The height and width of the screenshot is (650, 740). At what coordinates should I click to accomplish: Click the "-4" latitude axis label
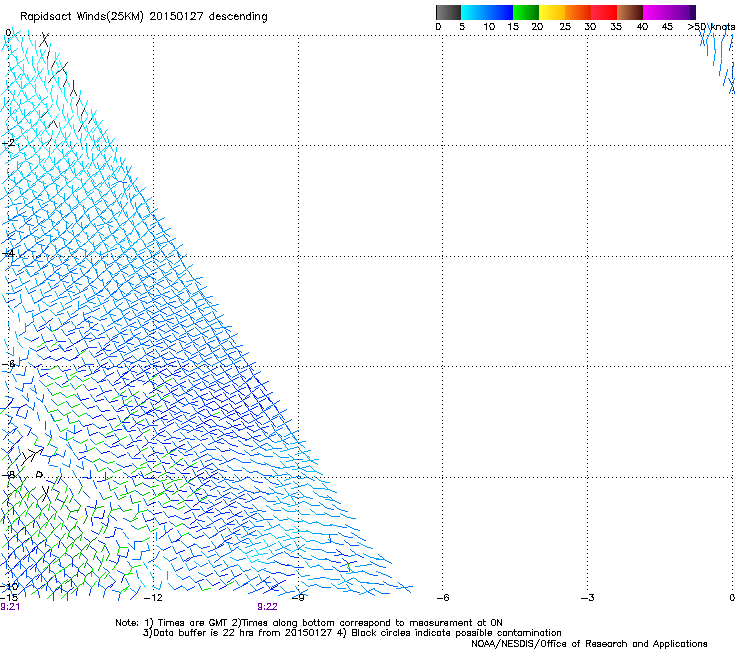(x=8, y=253)
